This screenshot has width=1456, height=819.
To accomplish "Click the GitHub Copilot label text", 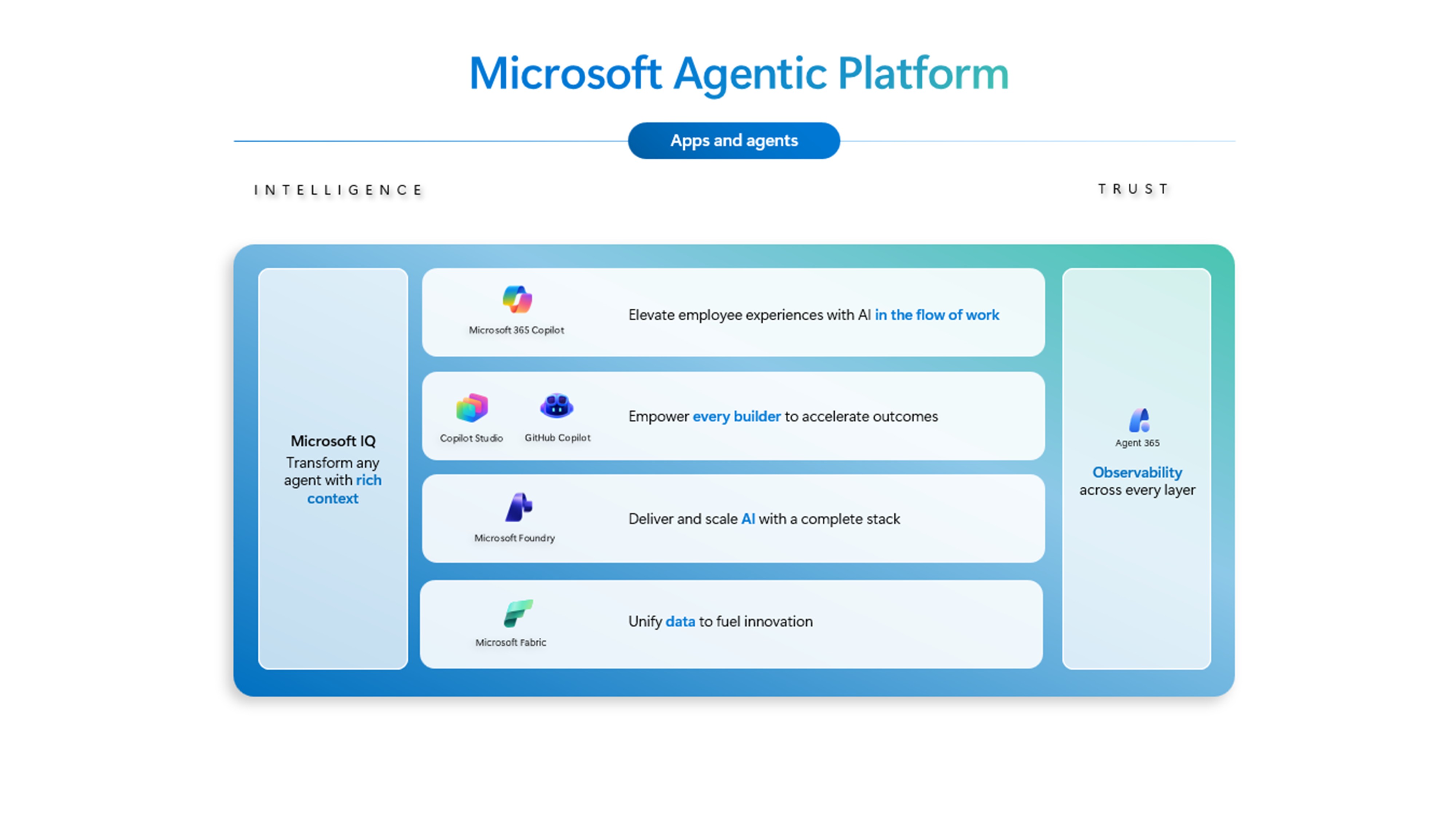I will (557, 438).
